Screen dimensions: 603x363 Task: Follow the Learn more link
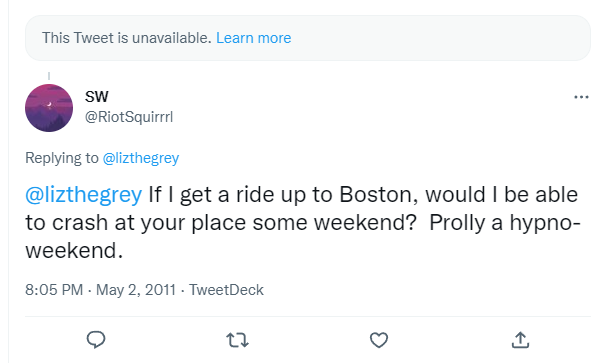tap(253, 38)
